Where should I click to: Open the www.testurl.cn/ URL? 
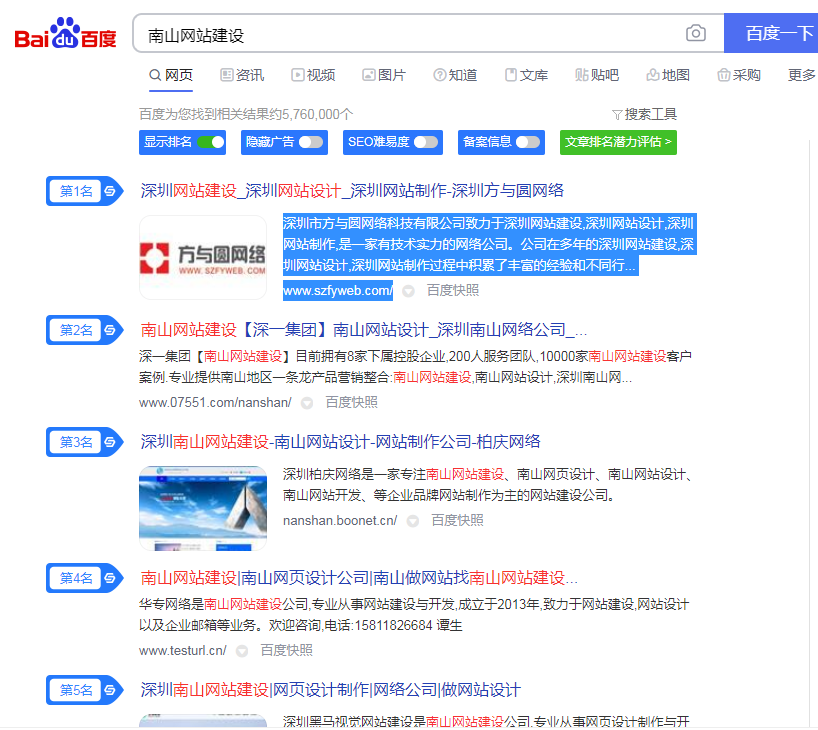(x=183, y=650)
